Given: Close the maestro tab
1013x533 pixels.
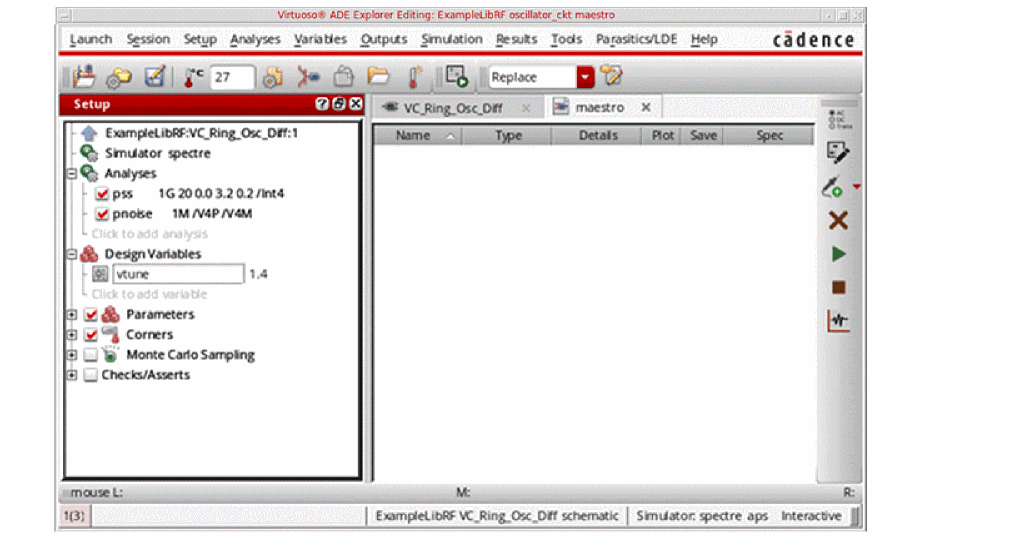Looking at the screenshot, I should coord(645,107).
